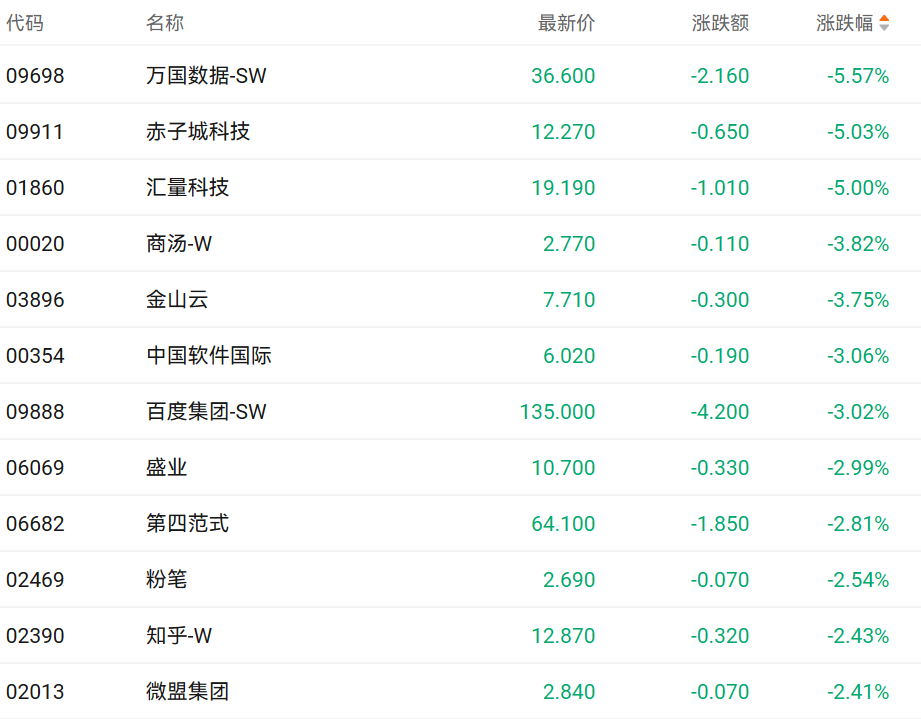Open 知乎-W stock details

tap(179, 636)
